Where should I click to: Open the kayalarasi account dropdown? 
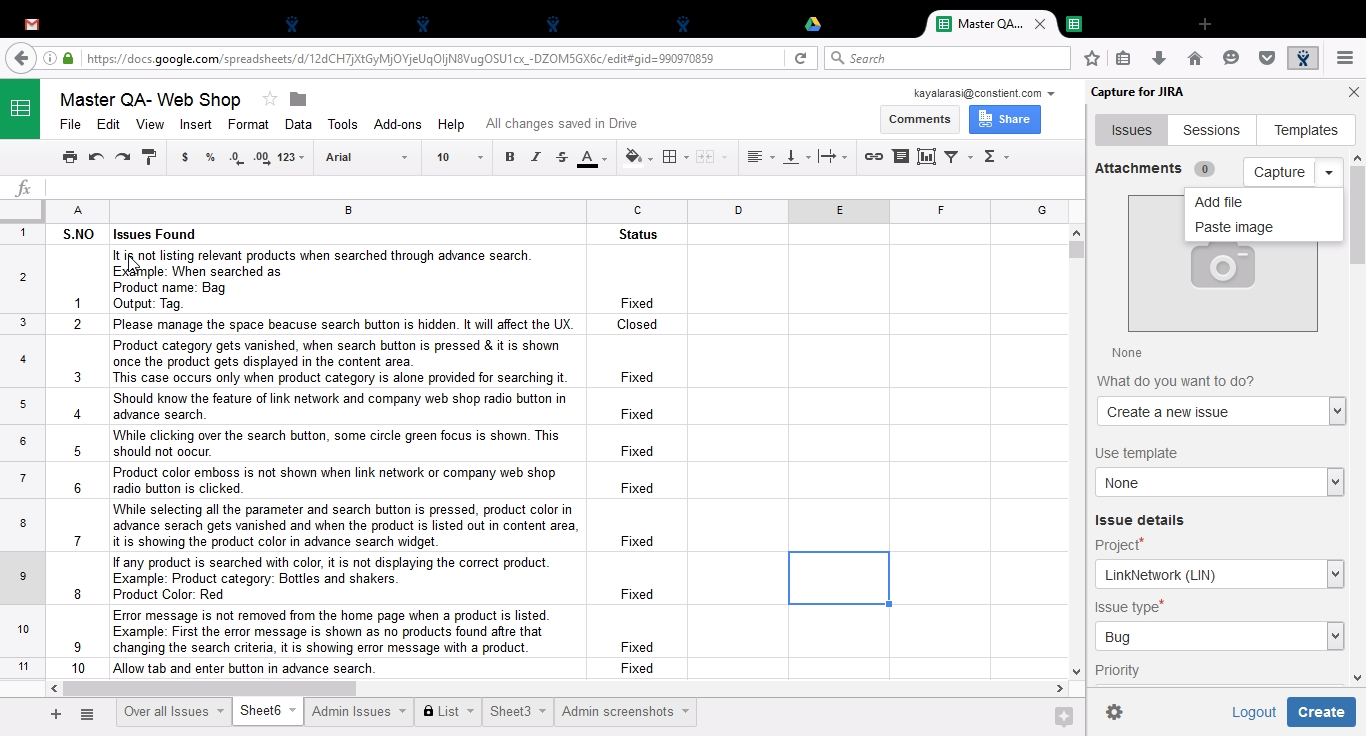click(x=984, y=94)
